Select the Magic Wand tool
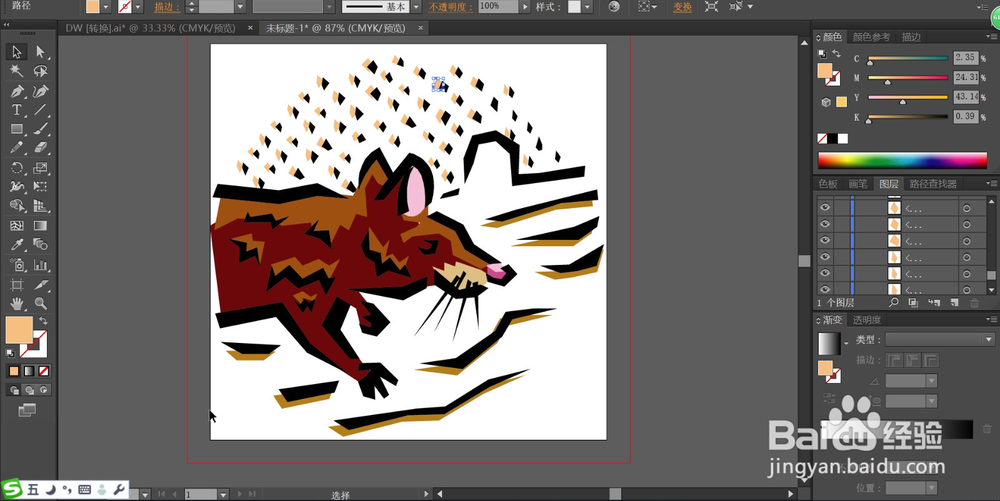The image size is (1000, 501). 17,71
